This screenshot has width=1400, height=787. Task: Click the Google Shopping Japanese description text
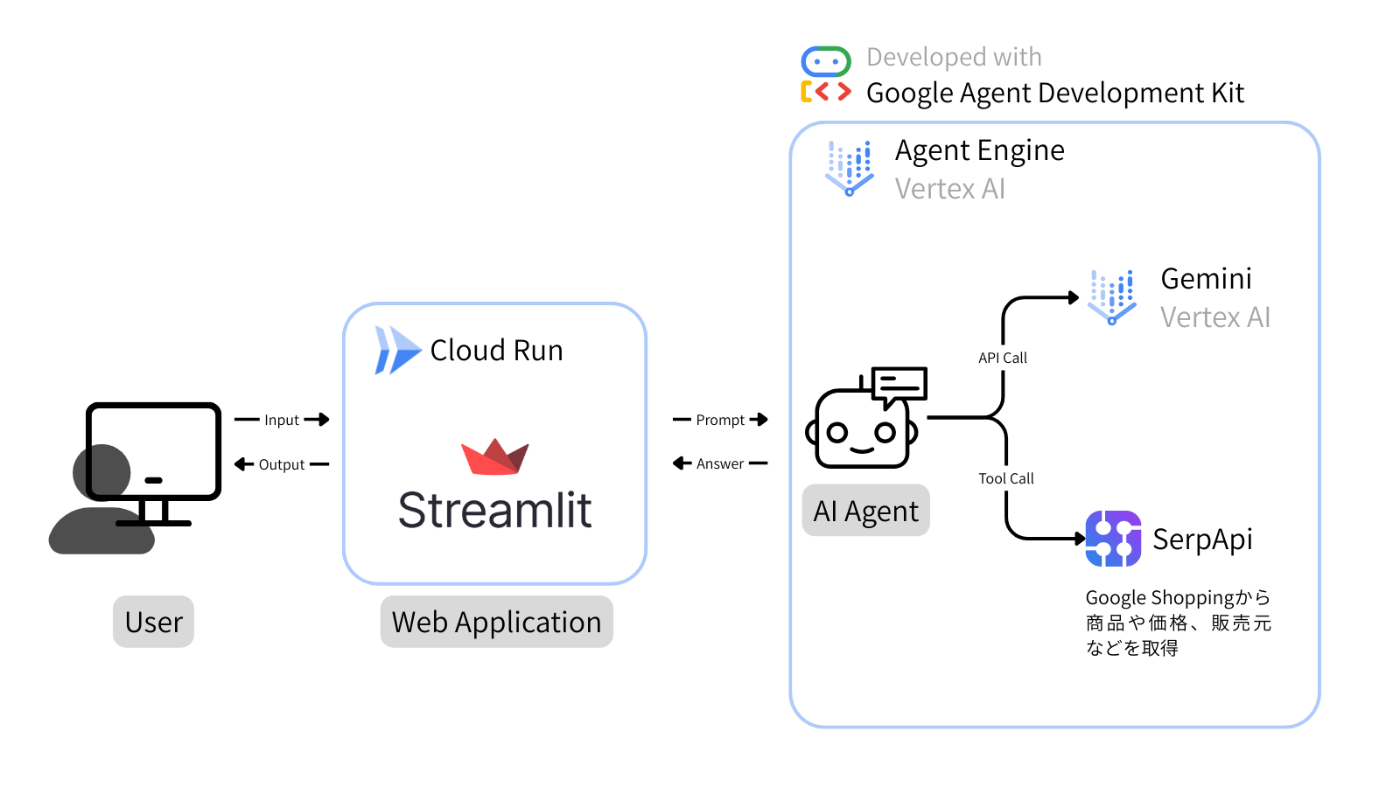(x=1178, y=622)
